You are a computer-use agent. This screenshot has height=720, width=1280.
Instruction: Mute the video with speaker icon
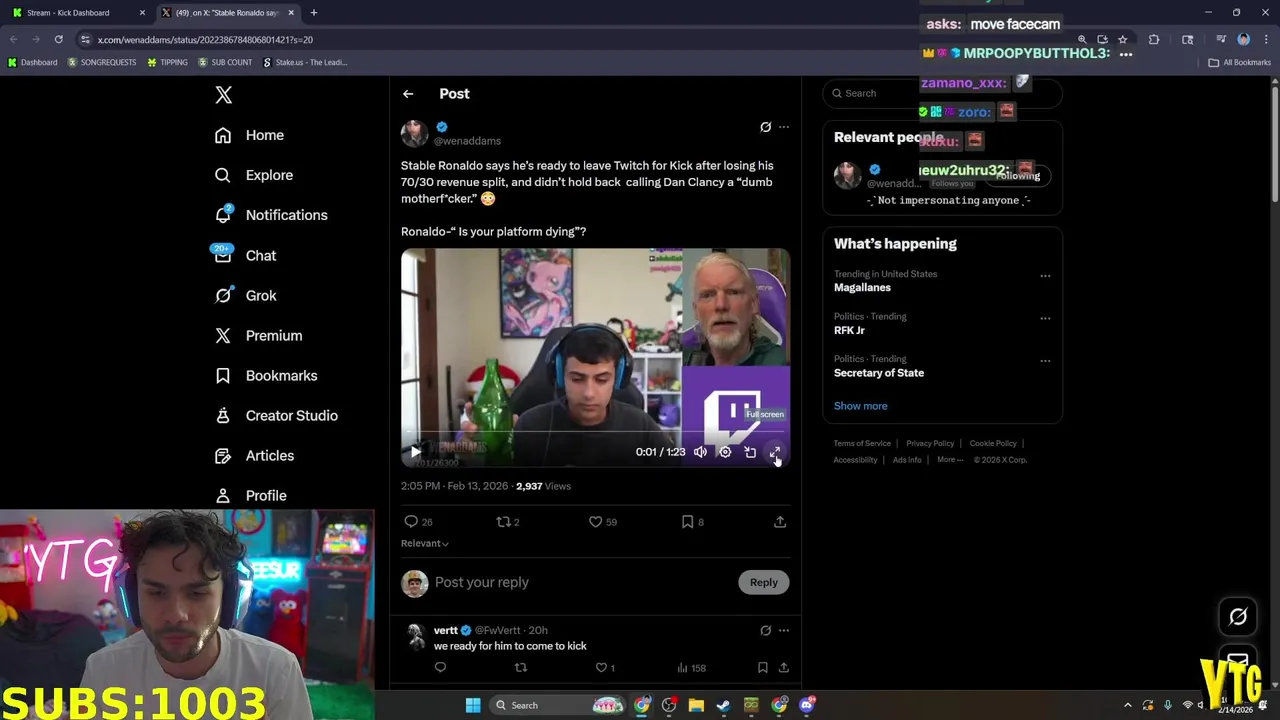point(700,452)
